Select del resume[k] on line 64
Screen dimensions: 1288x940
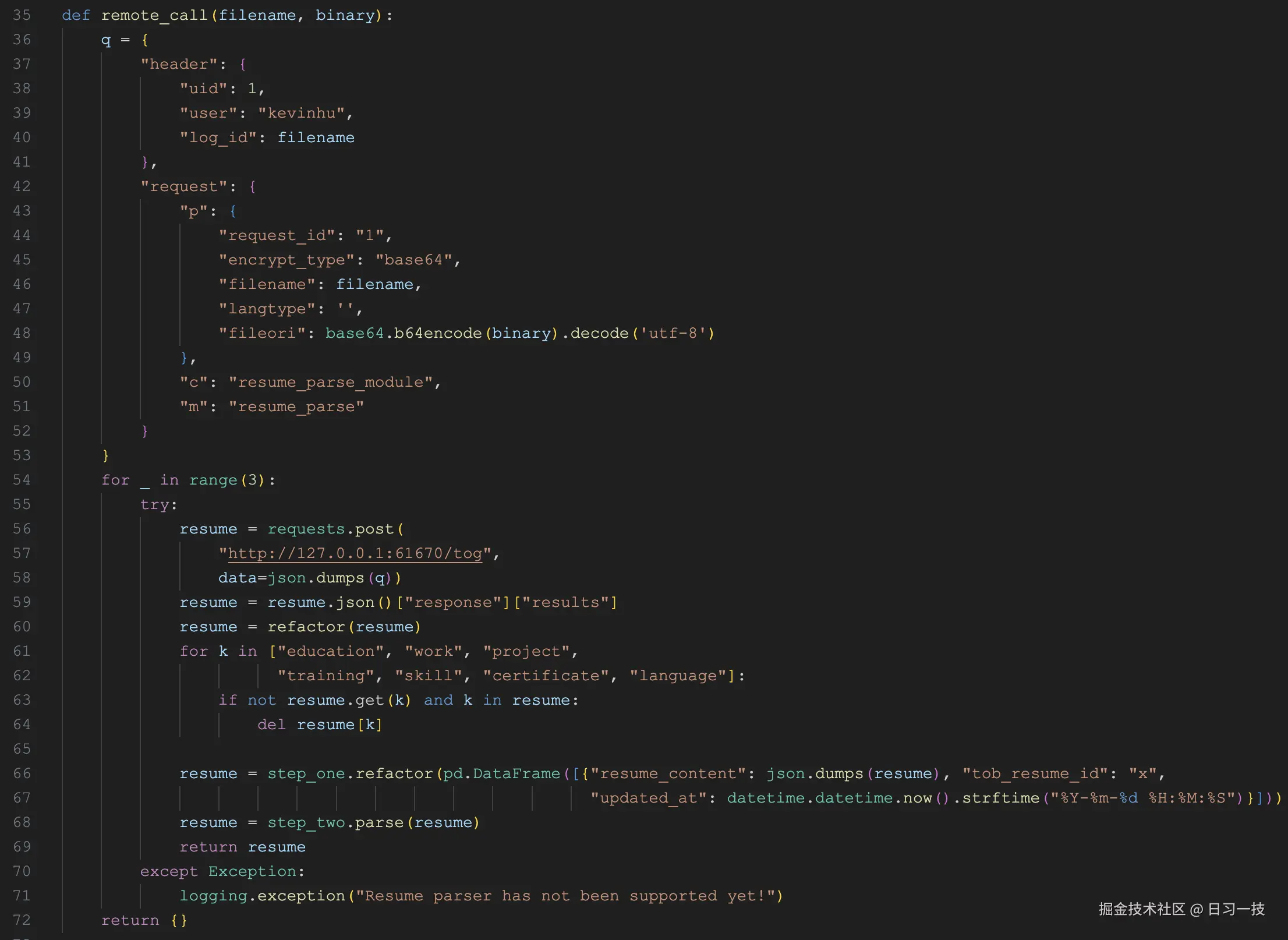[x=320, y=725]
